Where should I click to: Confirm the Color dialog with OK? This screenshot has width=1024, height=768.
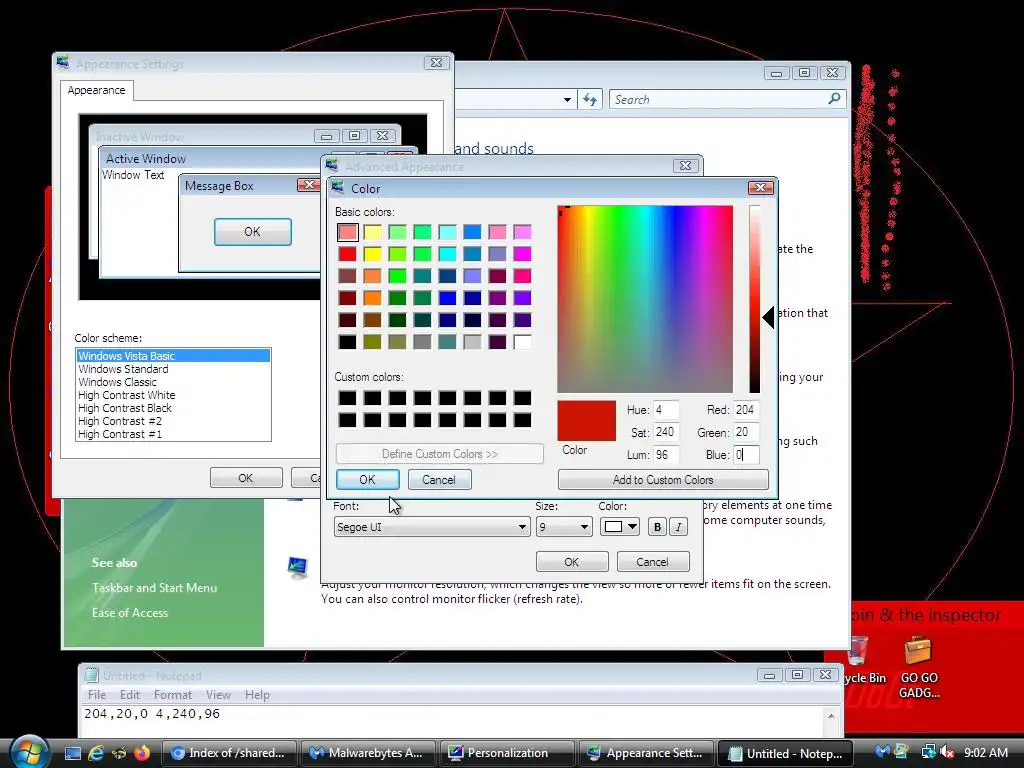368,479
